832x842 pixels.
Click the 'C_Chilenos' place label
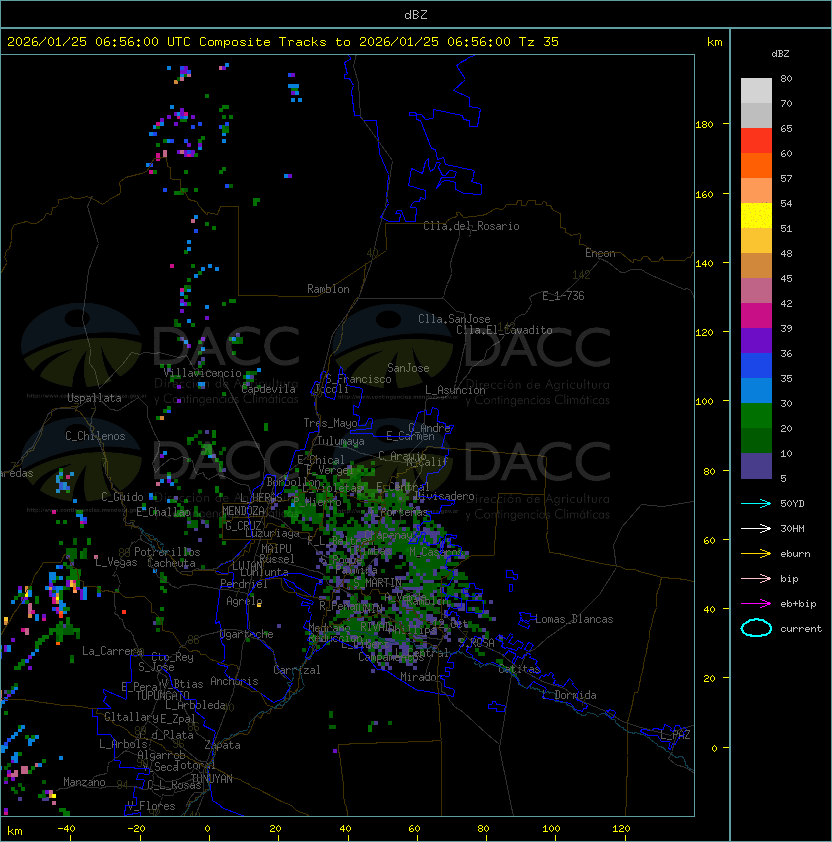pos(95,436)
